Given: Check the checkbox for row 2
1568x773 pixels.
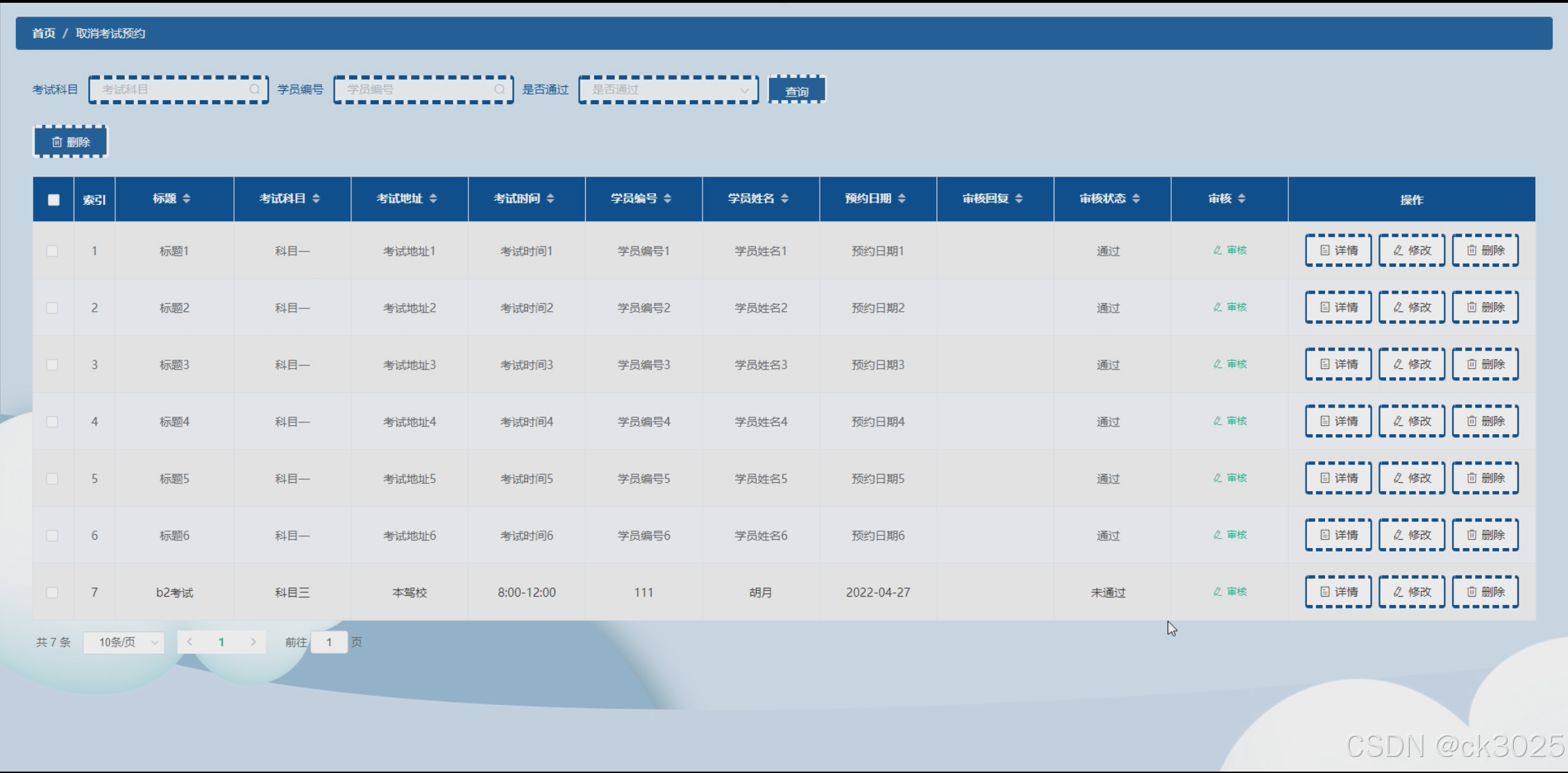Looking at the screenshot, I should (52, 308).
